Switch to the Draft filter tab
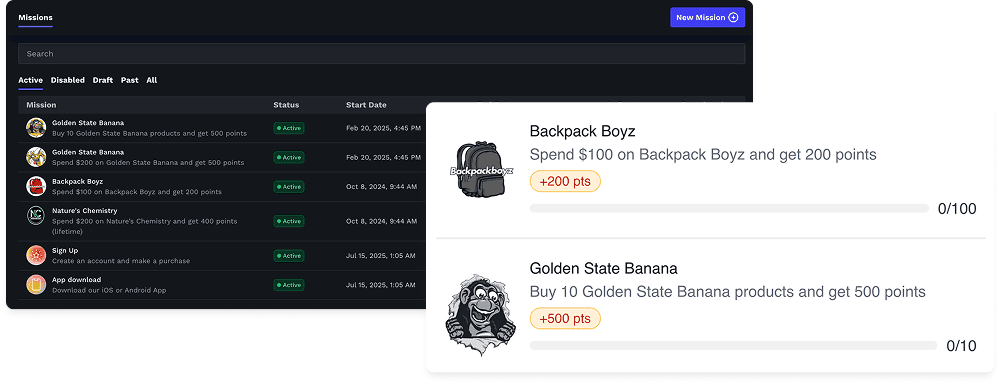This screenshot has width=1000, height=385. [103, 80]
